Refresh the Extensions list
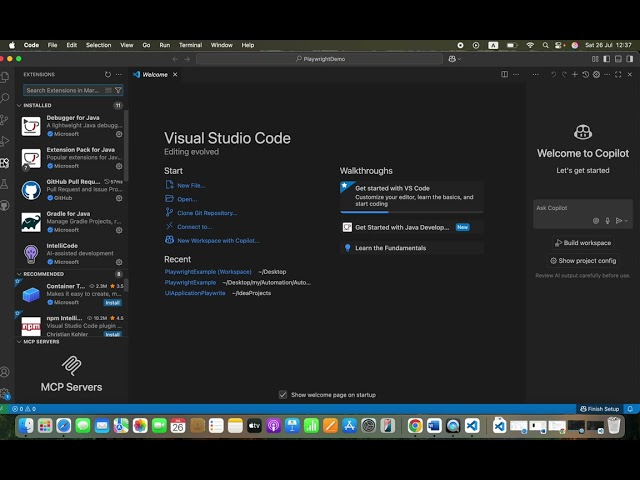 pos(108,74)
